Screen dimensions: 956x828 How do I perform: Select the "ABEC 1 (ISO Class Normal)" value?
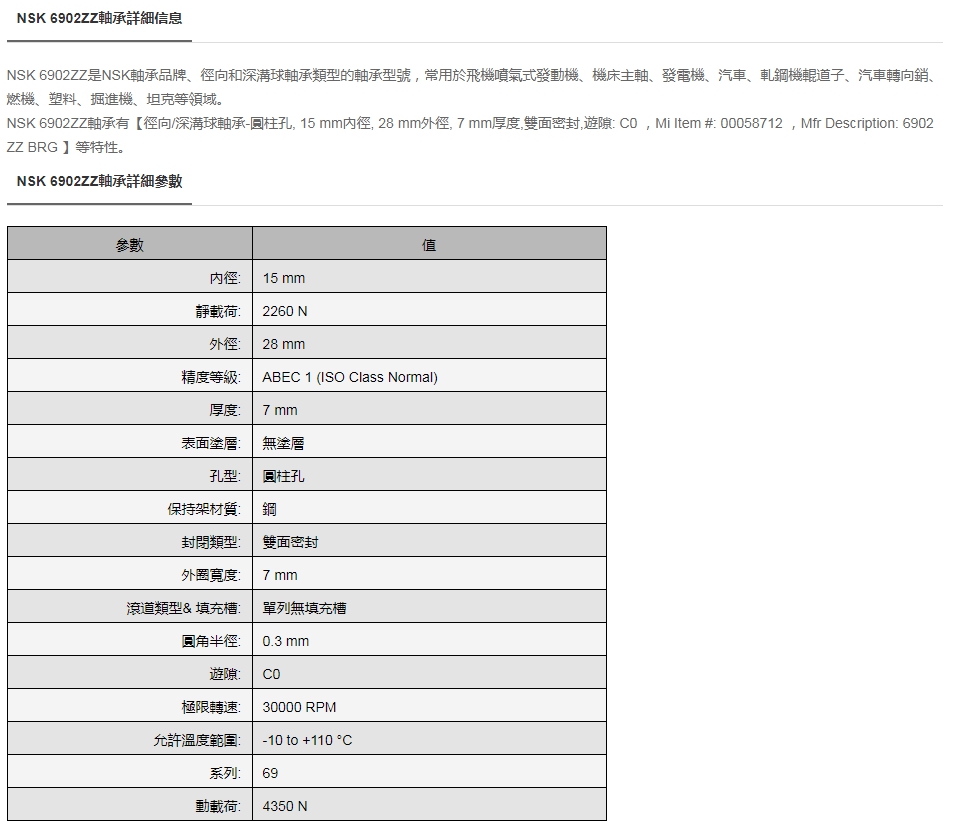(x=350, y=377)
